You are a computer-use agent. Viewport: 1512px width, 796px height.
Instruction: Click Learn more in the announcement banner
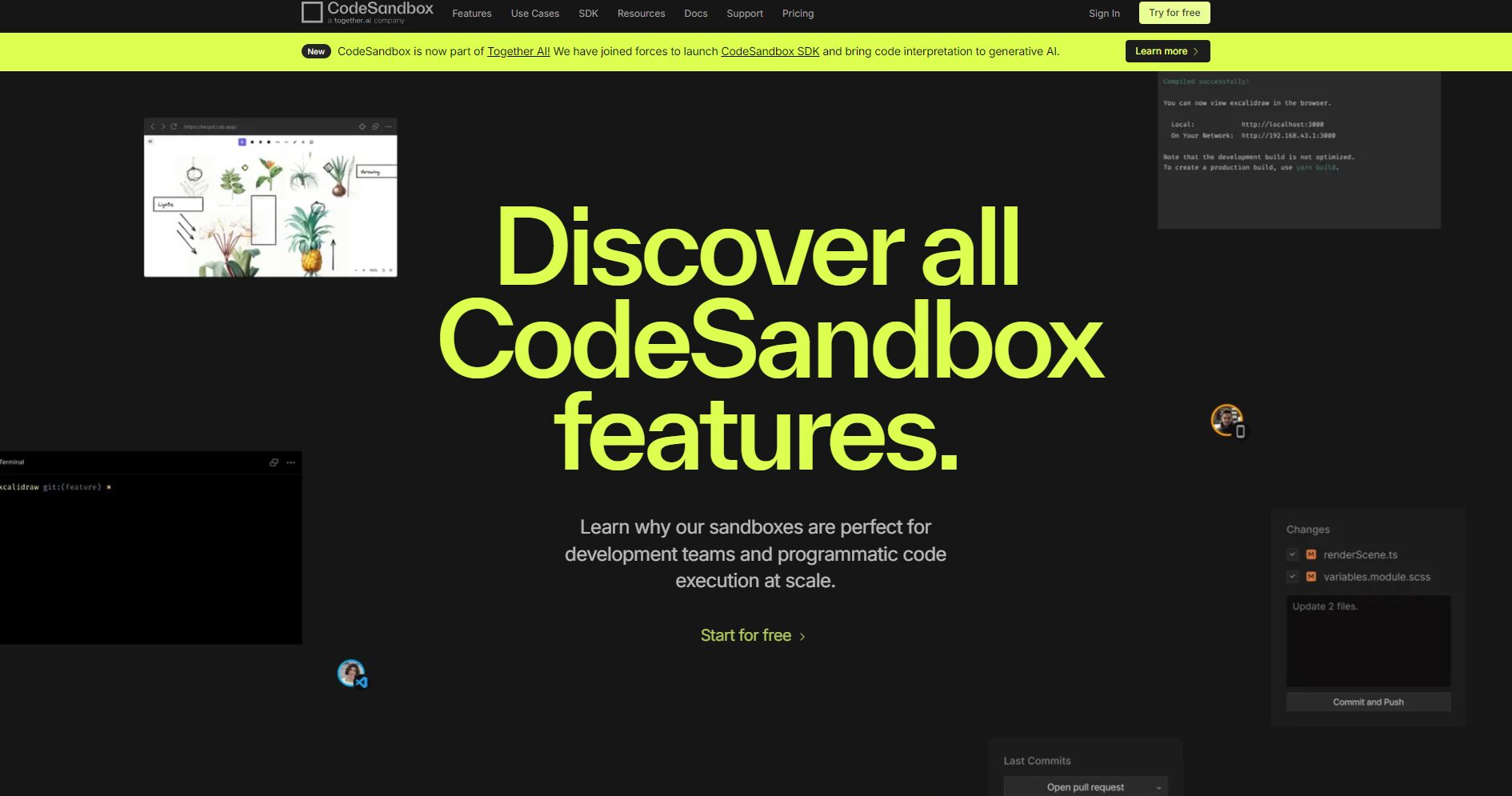click(1166, 51)
